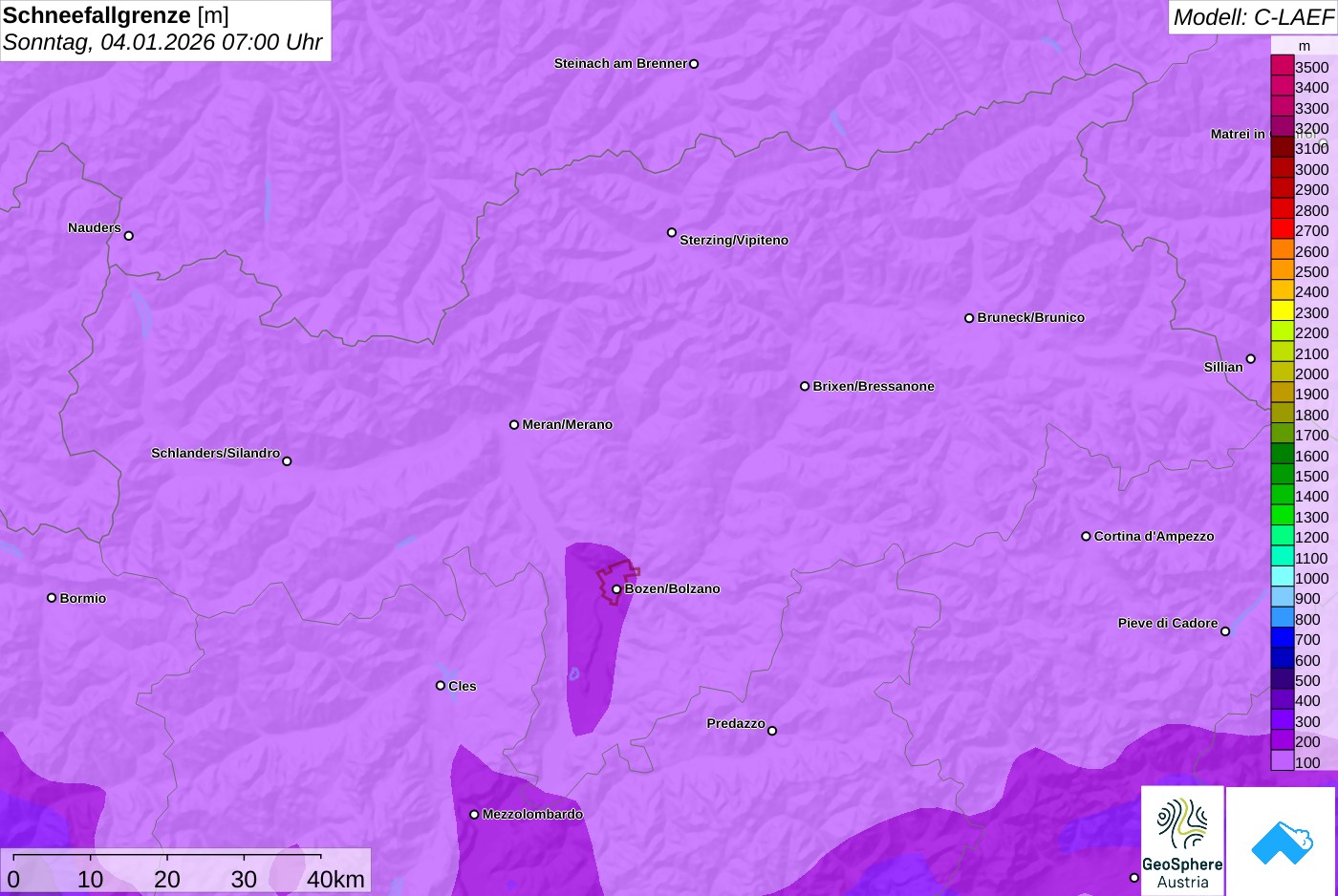Click the Pieve di Cadore label text

(x=1168, y=623)
